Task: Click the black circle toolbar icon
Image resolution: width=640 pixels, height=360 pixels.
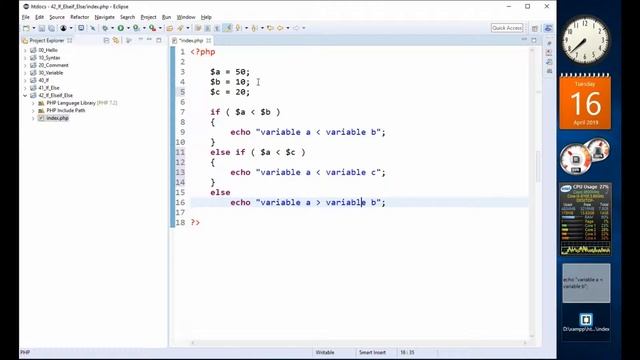Action: [63, 28]
